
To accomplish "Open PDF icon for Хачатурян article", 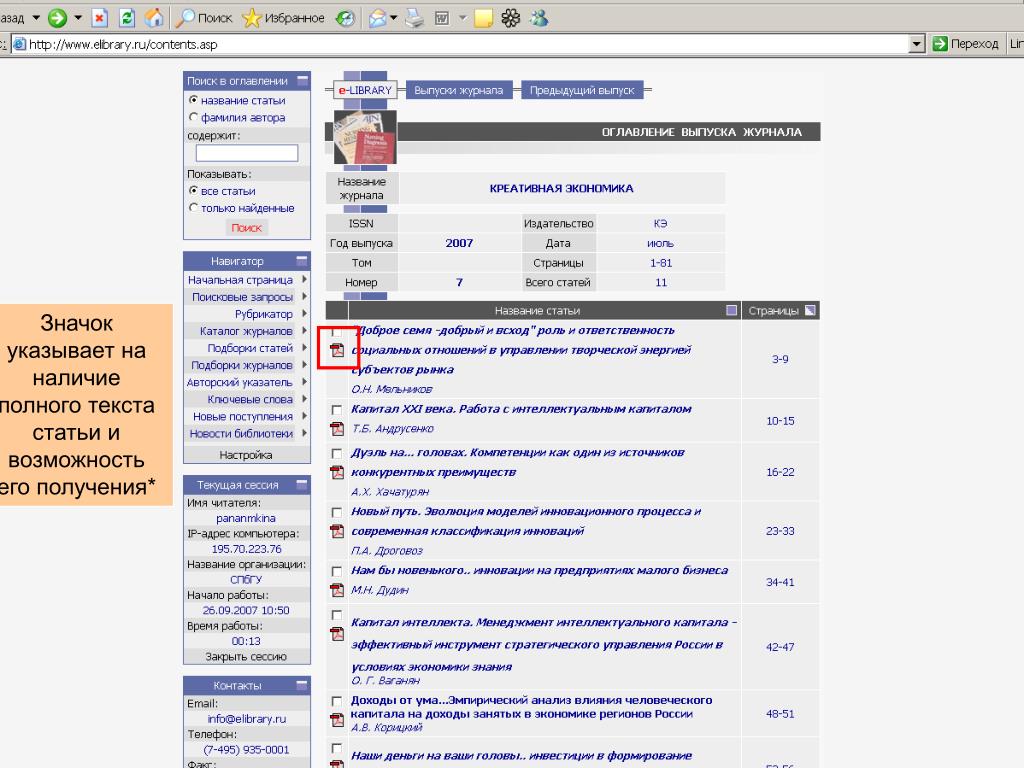I will click(x=337, y=472).
